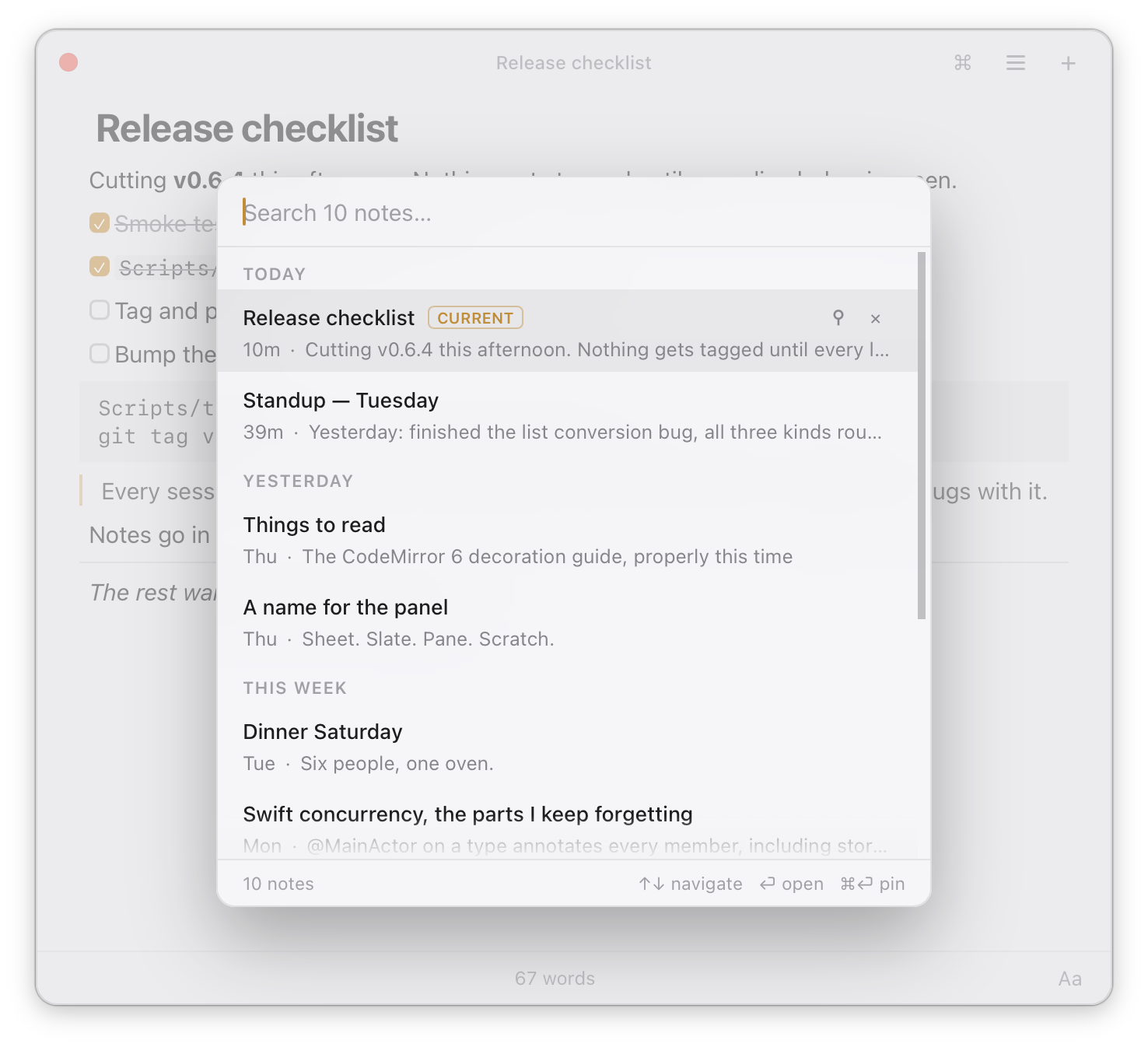The height and width of the screenshot is (1047, 1148).
Task: Click the CodeMirror 6 decoration guide preview
Action: point(548,556)
